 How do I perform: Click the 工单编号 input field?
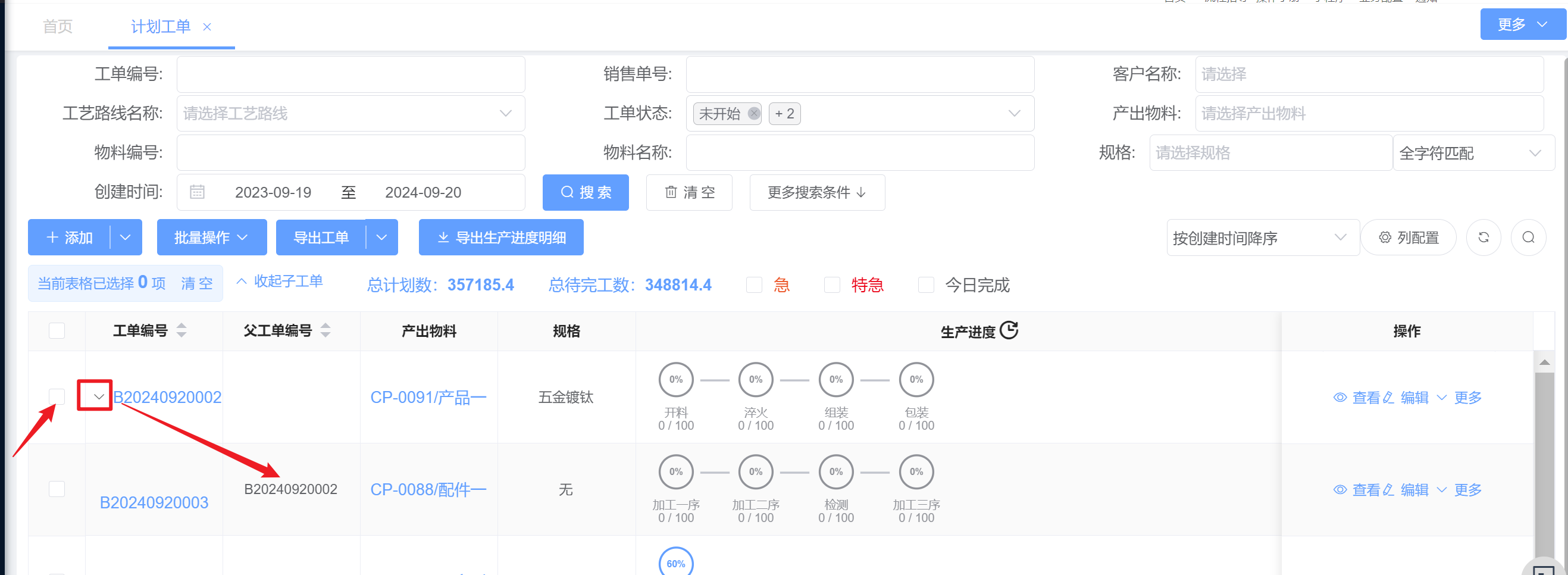pyautogui.click(x=350, y=74)
